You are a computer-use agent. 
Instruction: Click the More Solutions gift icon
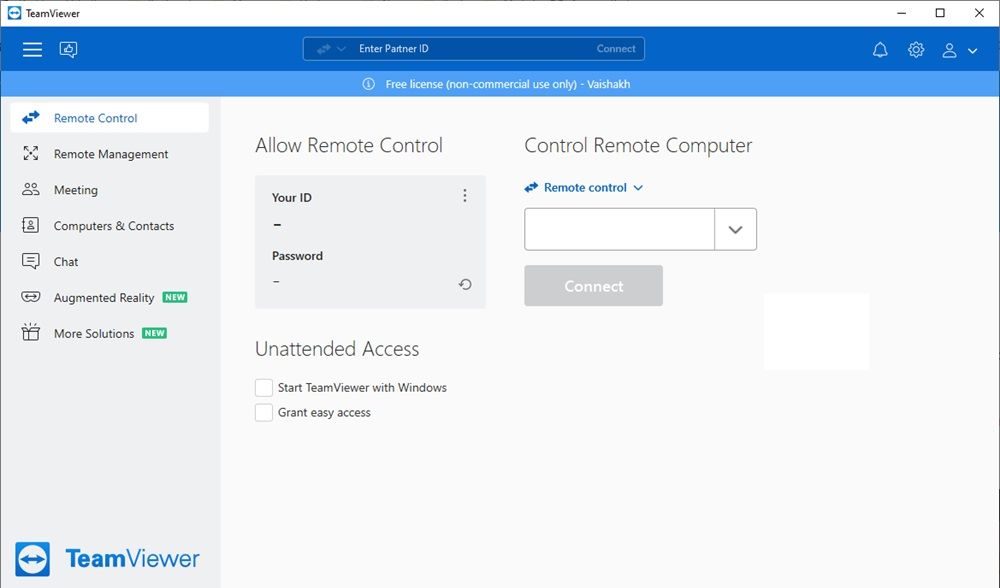tap(31, 332)
